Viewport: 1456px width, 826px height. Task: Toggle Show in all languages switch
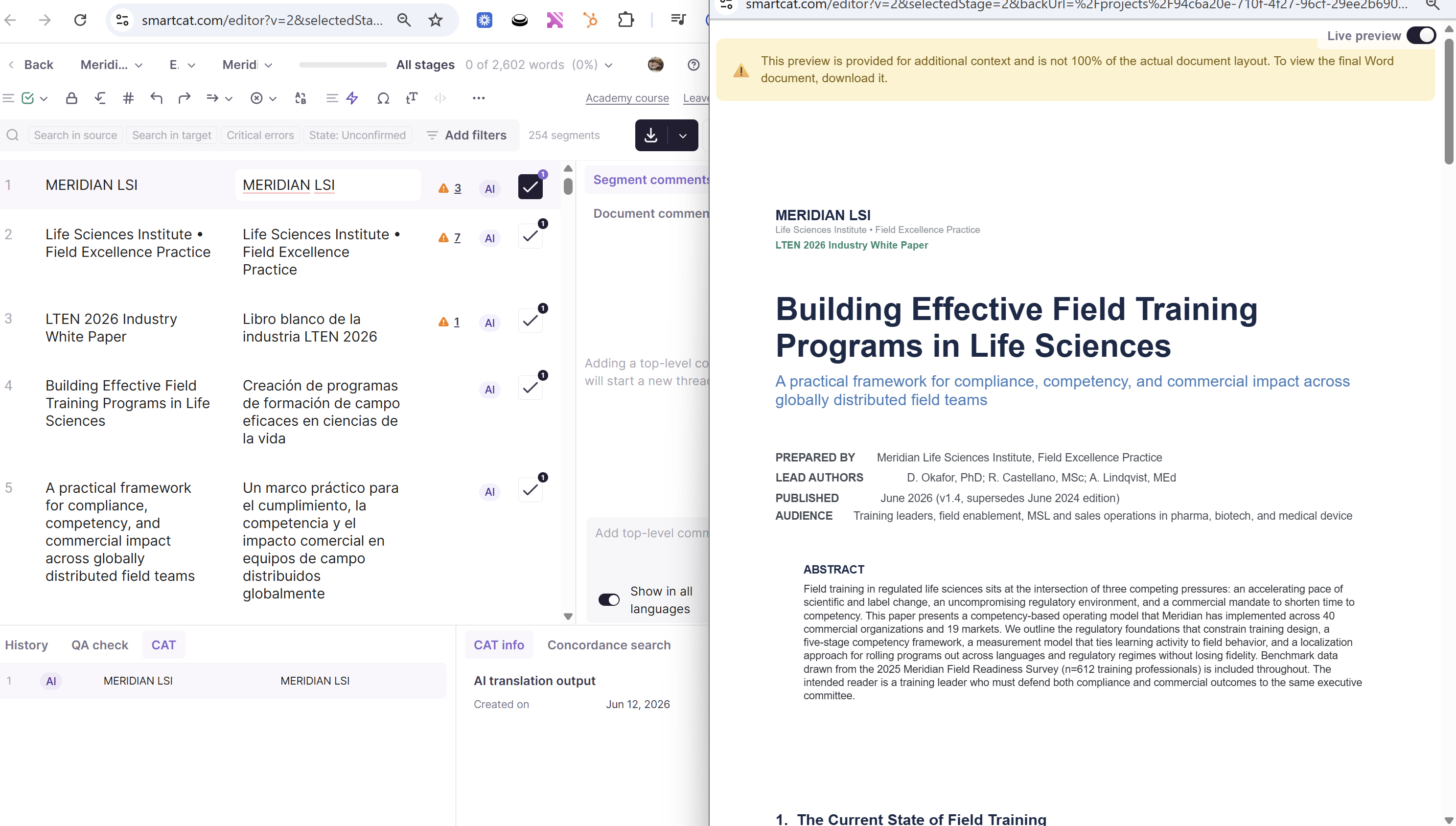(609, 599)
